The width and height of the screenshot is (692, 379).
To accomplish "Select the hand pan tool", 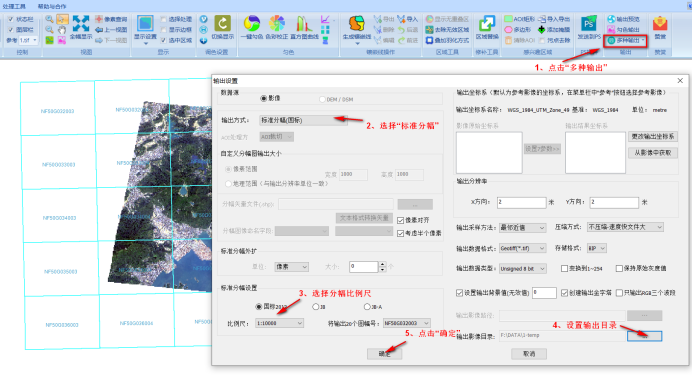I will 62,30.
